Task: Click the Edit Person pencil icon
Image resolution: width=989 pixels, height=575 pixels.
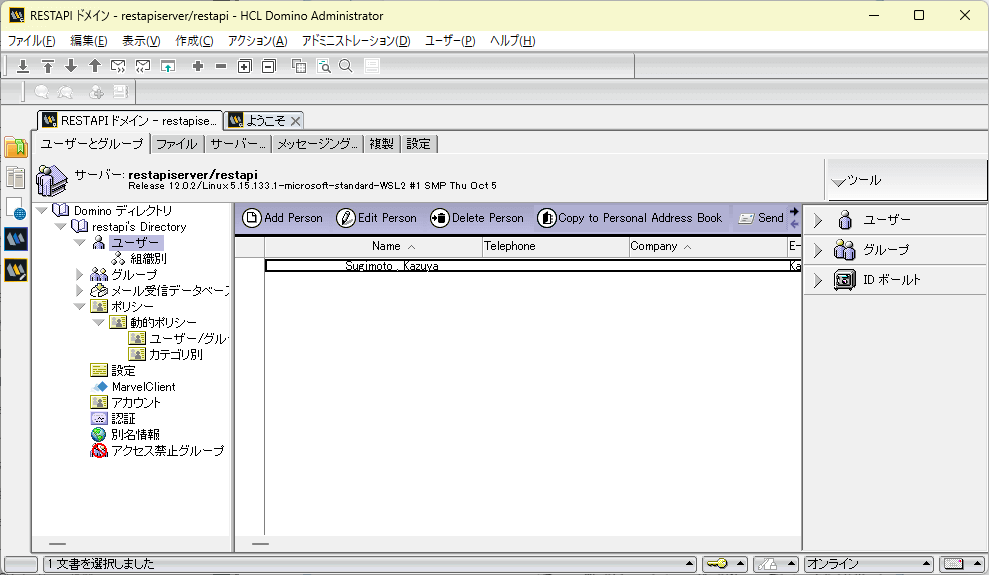Action: [x=346, y=218]
